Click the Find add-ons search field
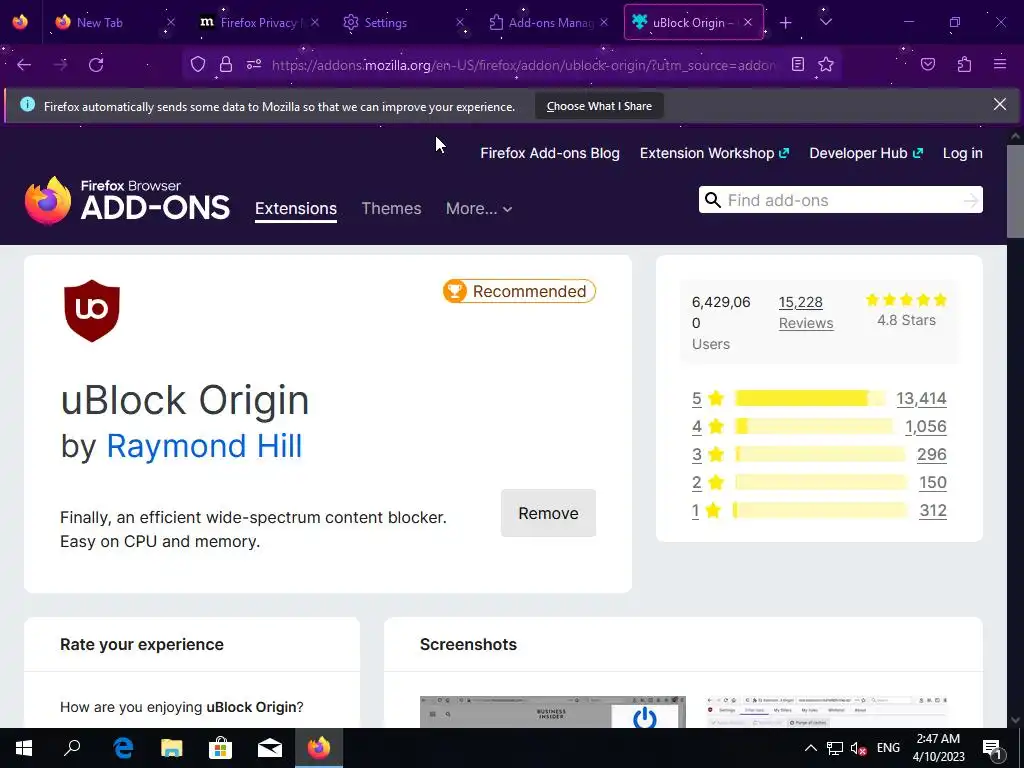Screen dimensions: 1024x768 pos(841,200)
